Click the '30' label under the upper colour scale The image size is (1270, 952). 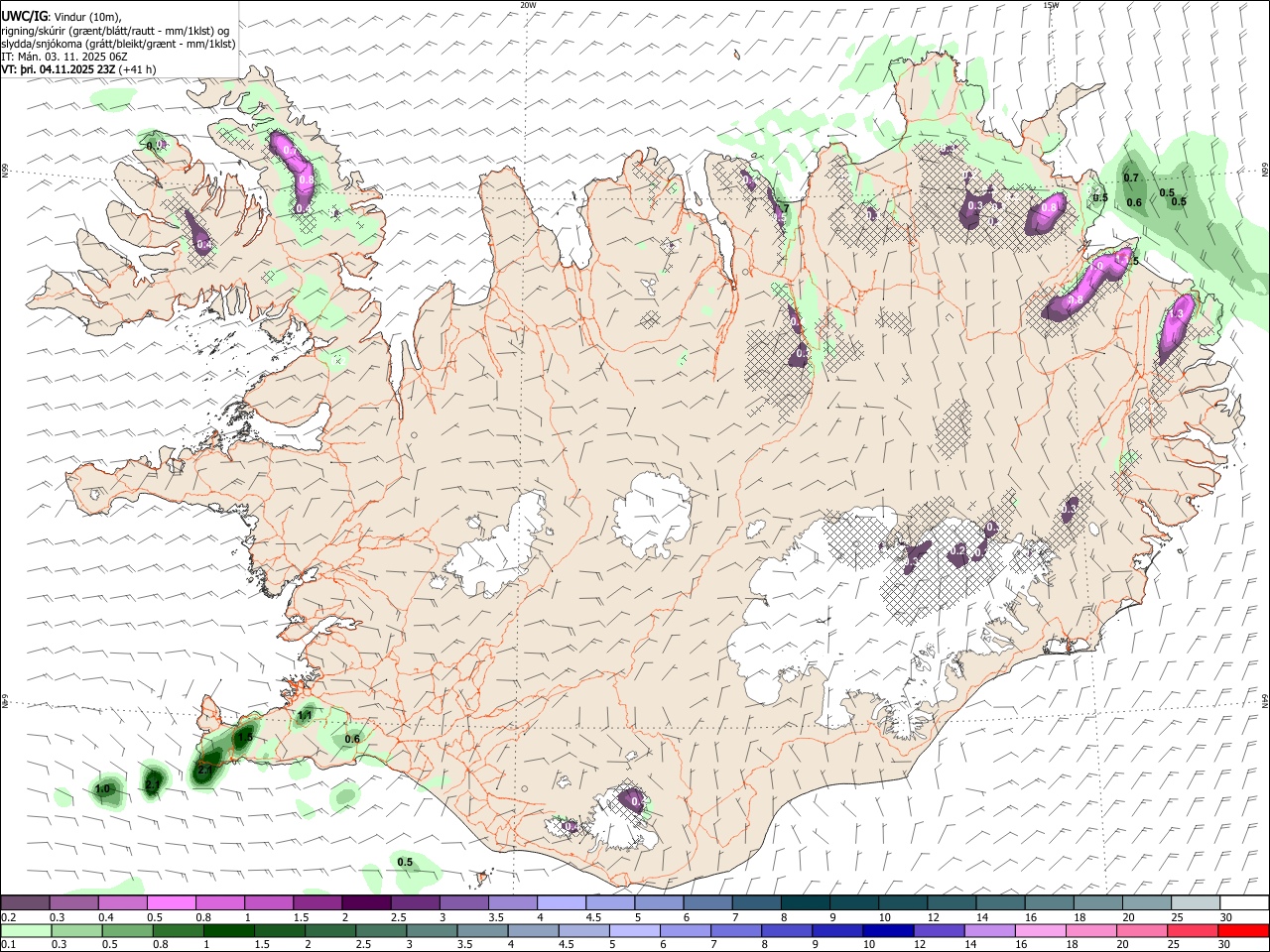click(1226, 917)
